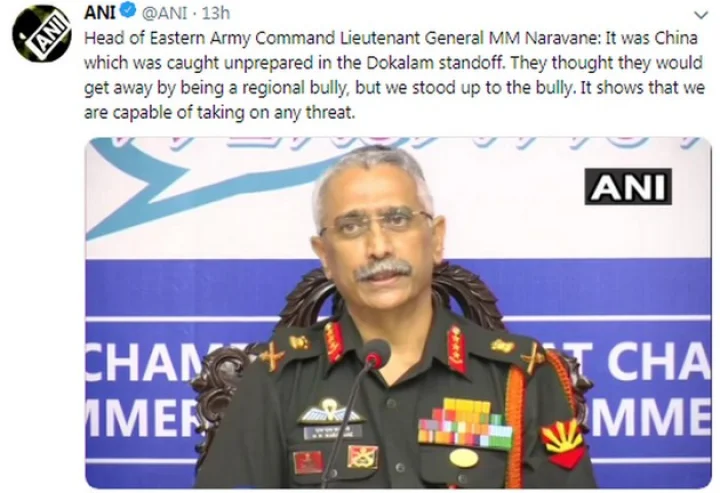
Task: Click the white 'CHA' banner text at right
Action: (x=659, y=362)
